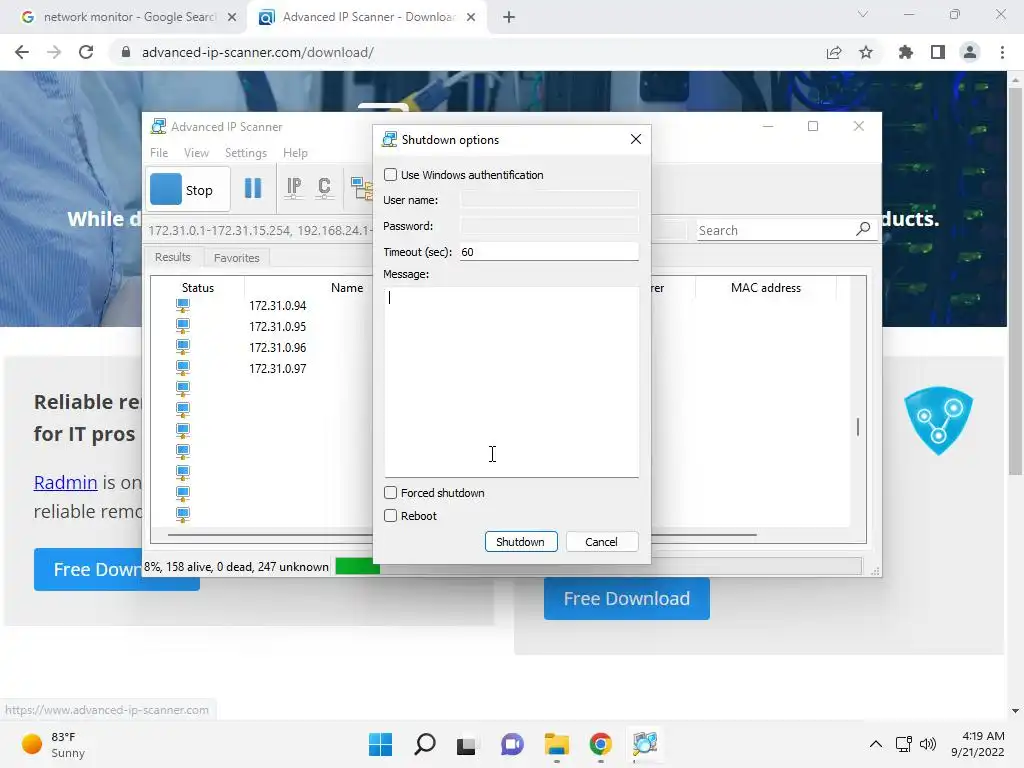Expand the tab search chevron
1024x768 pixels.
863,14
